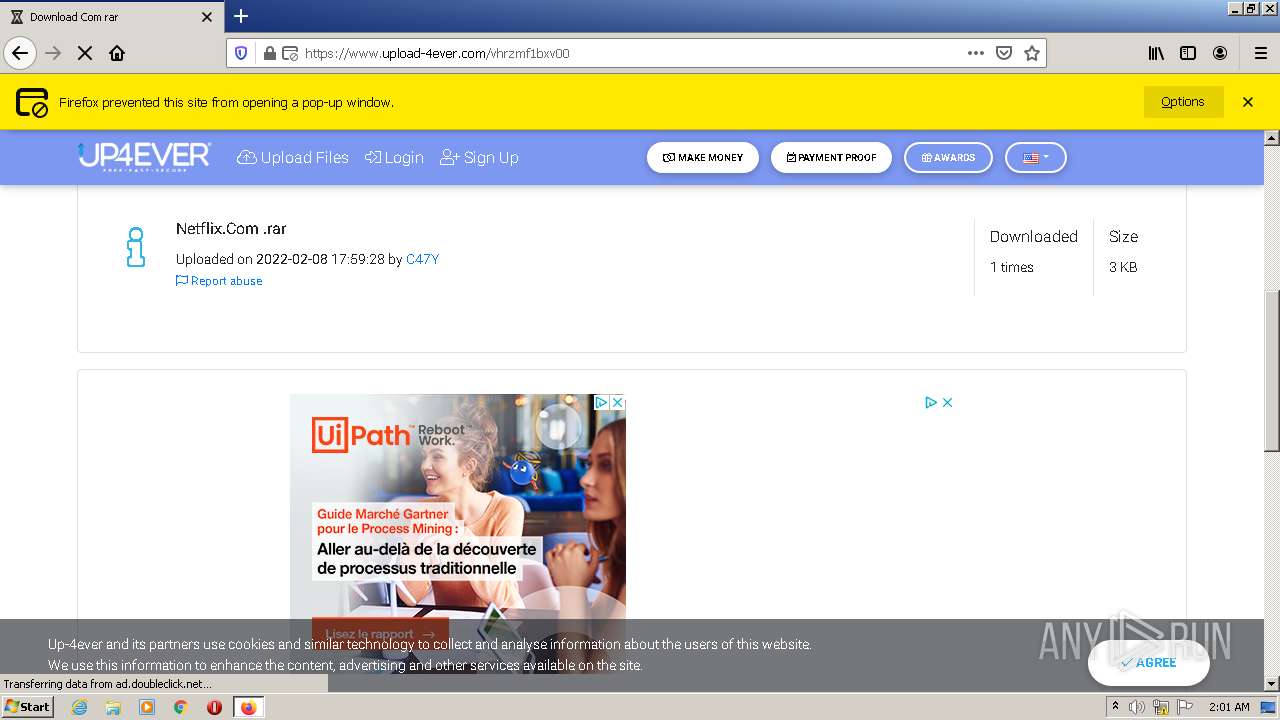Open the volume speaker tray icon
This screenshot has height=720, width=1280.
click(1137, 707)
